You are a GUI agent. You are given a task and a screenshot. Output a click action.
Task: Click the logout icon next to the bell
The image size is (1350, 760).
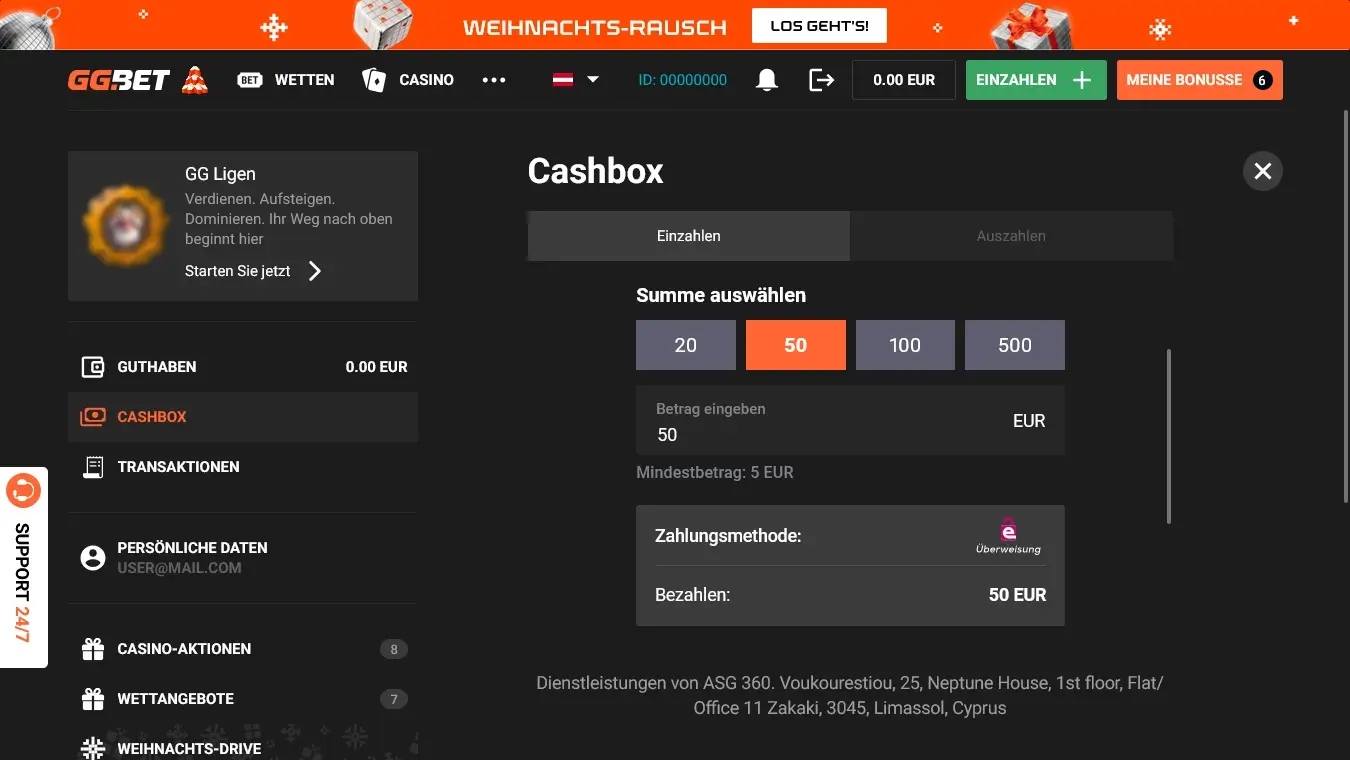point(820,79)
